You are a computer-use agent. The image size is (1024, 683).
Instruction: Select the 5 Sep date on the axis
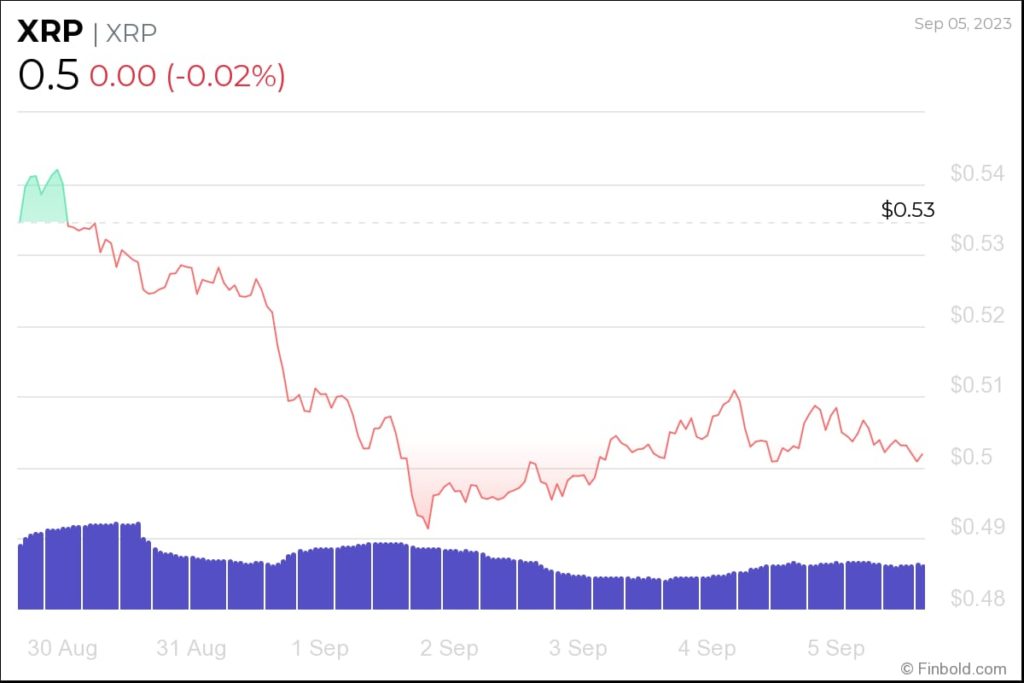tap(836, 648)
